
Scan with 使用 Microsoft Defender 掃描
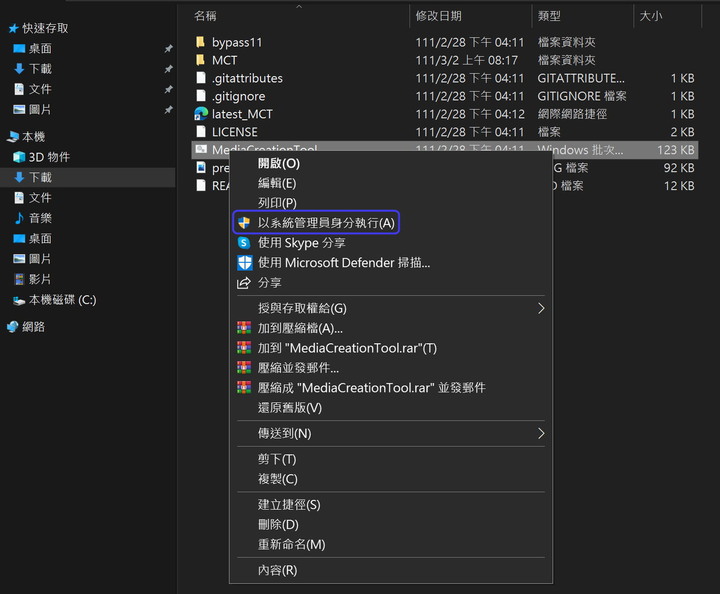click(x=390, y=263)
